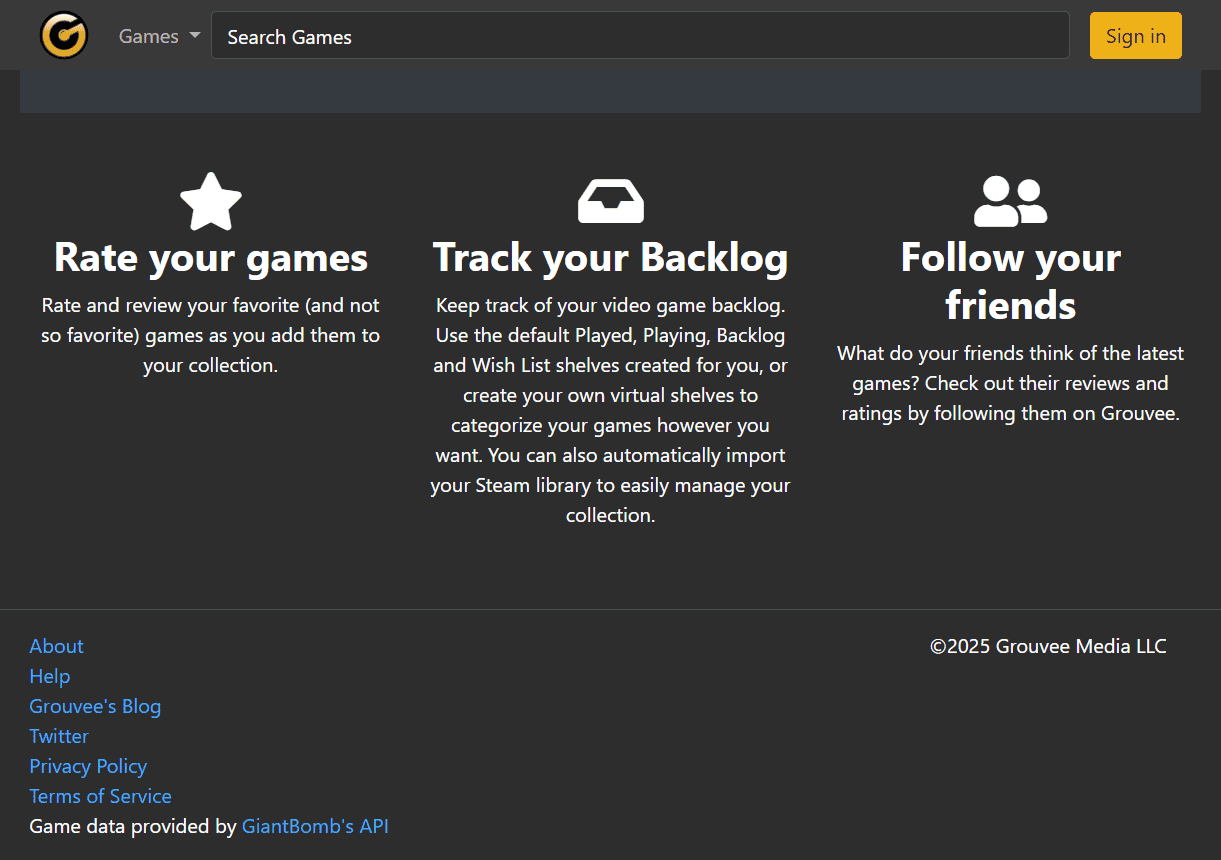
Task: Click the Grouvee logo in the navbar
Action: click(x=64, y=36)
